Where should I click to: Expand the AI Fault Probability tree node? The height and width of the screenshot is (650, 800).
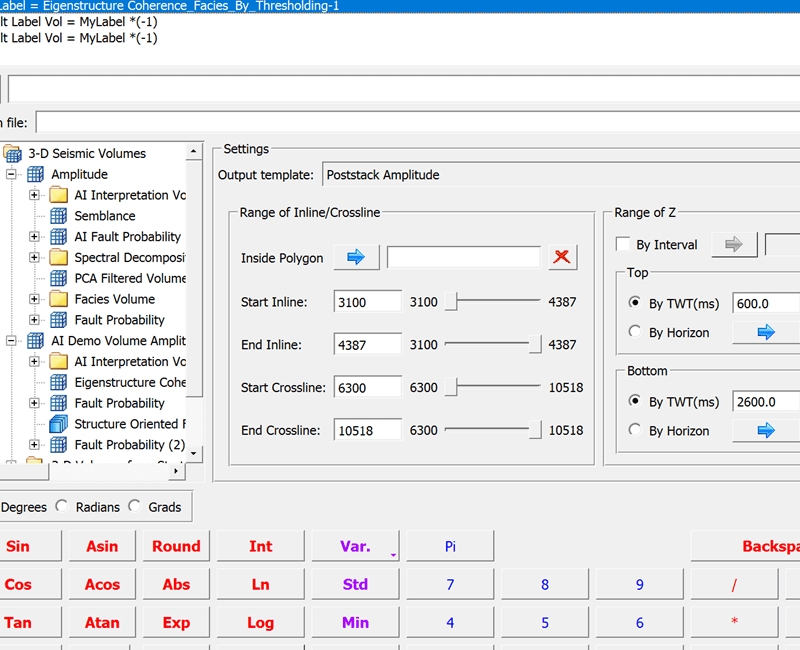click(x=34, y=237)
